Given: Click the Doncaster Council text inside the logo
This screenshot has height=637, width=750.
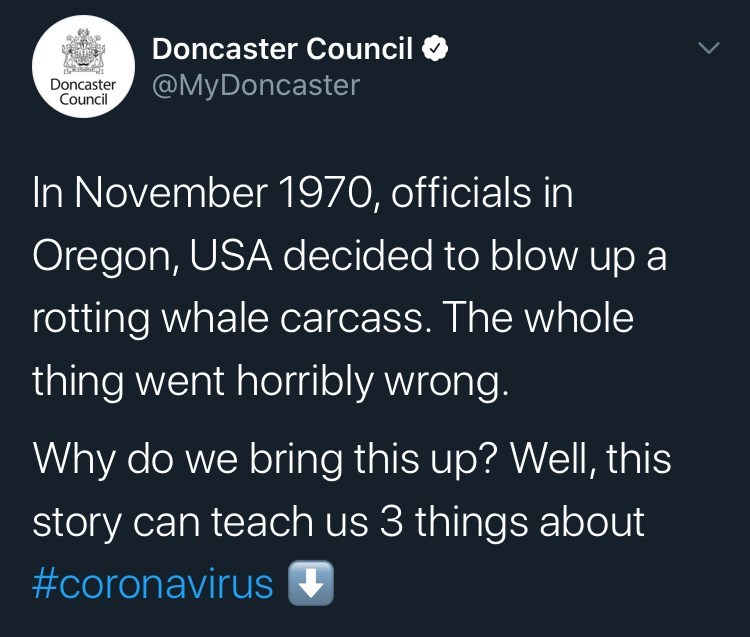Looking at the screenshot, I should click(82, 92).
